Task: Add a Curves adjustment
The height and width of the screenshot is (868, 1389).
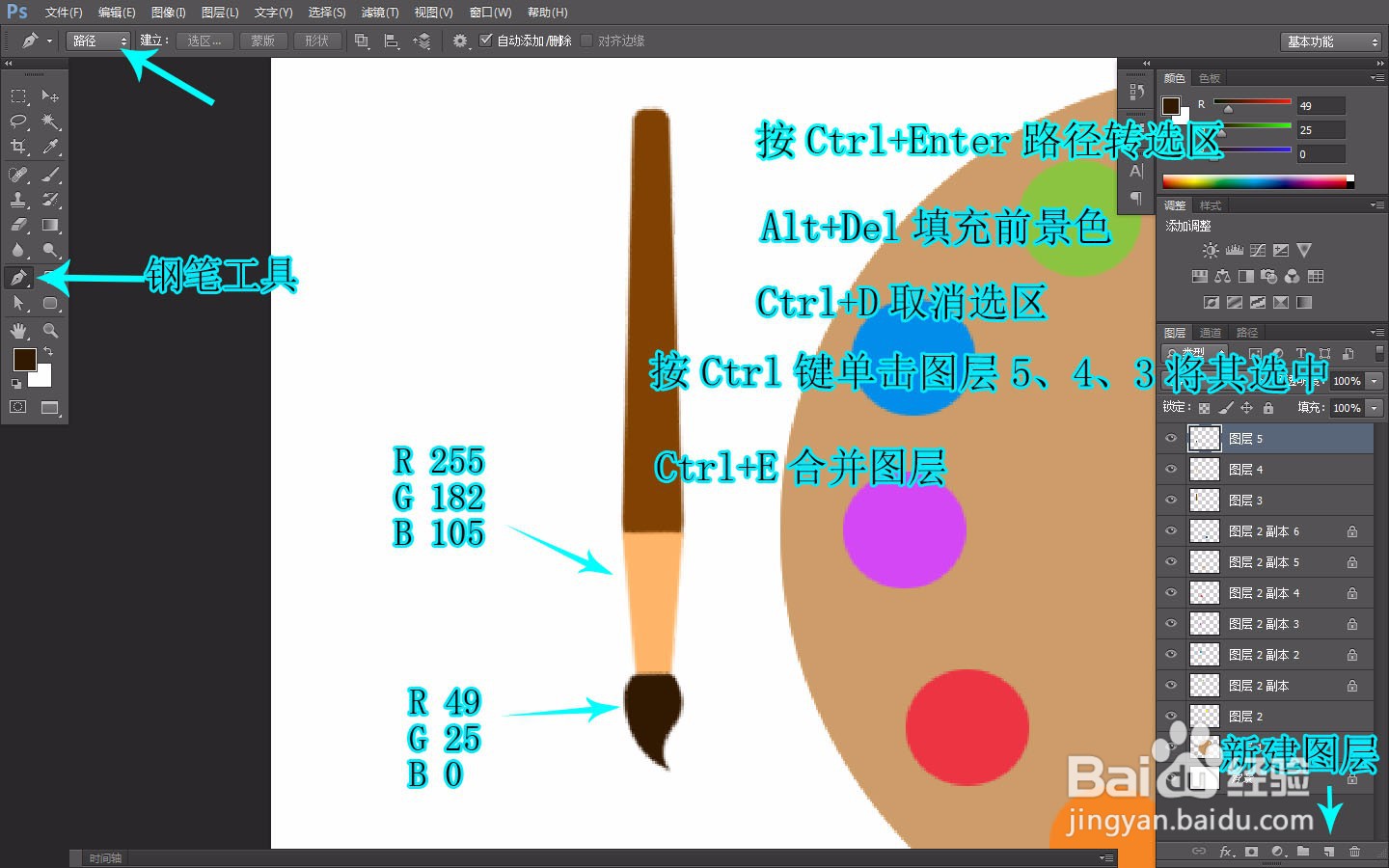Action: pyautogui.click(x=1257, y=250)
